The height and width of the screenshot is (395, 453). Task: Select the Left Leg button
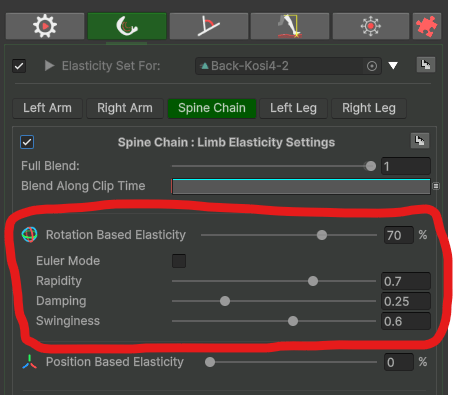(293, 108)
